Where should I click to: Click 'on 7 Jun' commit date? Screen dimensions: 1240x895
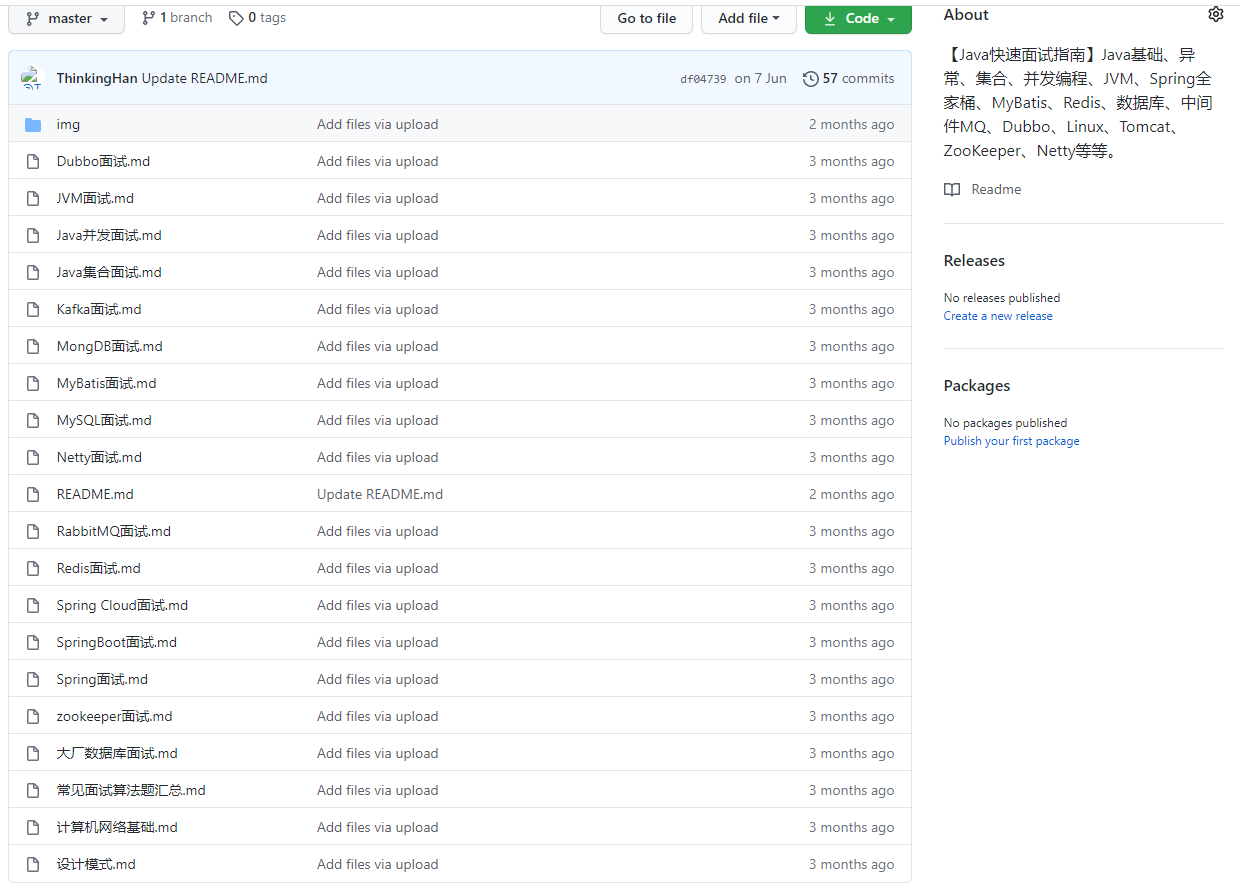(x=761, y=78)
